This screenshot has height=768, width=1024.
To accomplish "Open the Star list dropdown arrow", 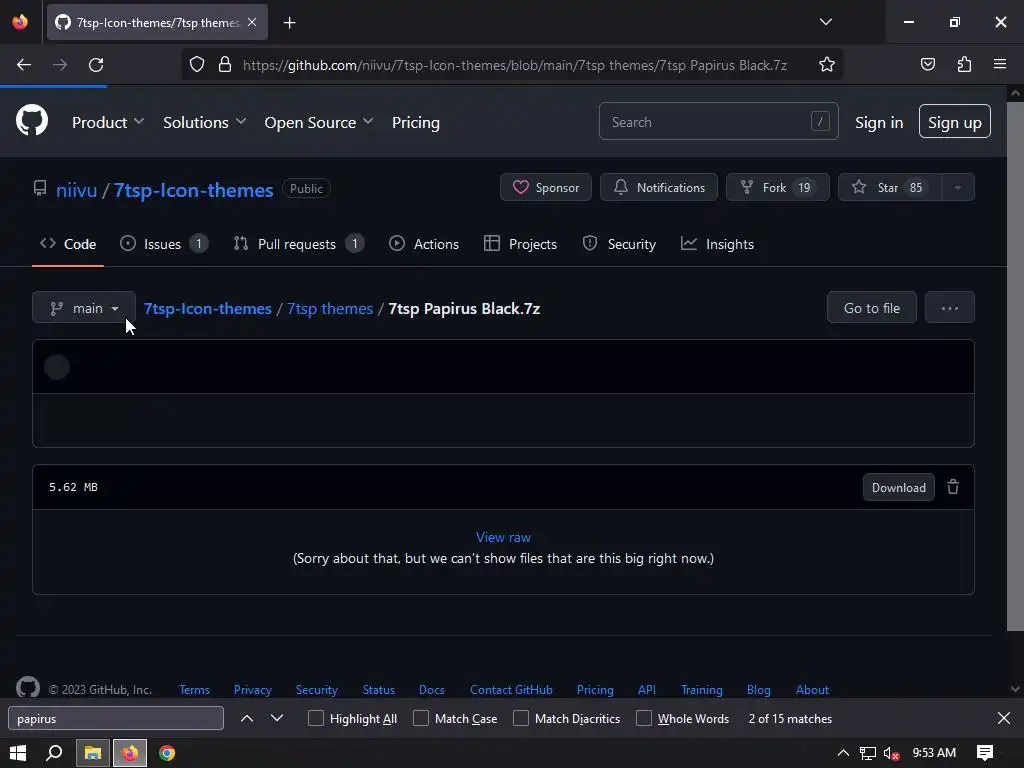I will 957,187.
